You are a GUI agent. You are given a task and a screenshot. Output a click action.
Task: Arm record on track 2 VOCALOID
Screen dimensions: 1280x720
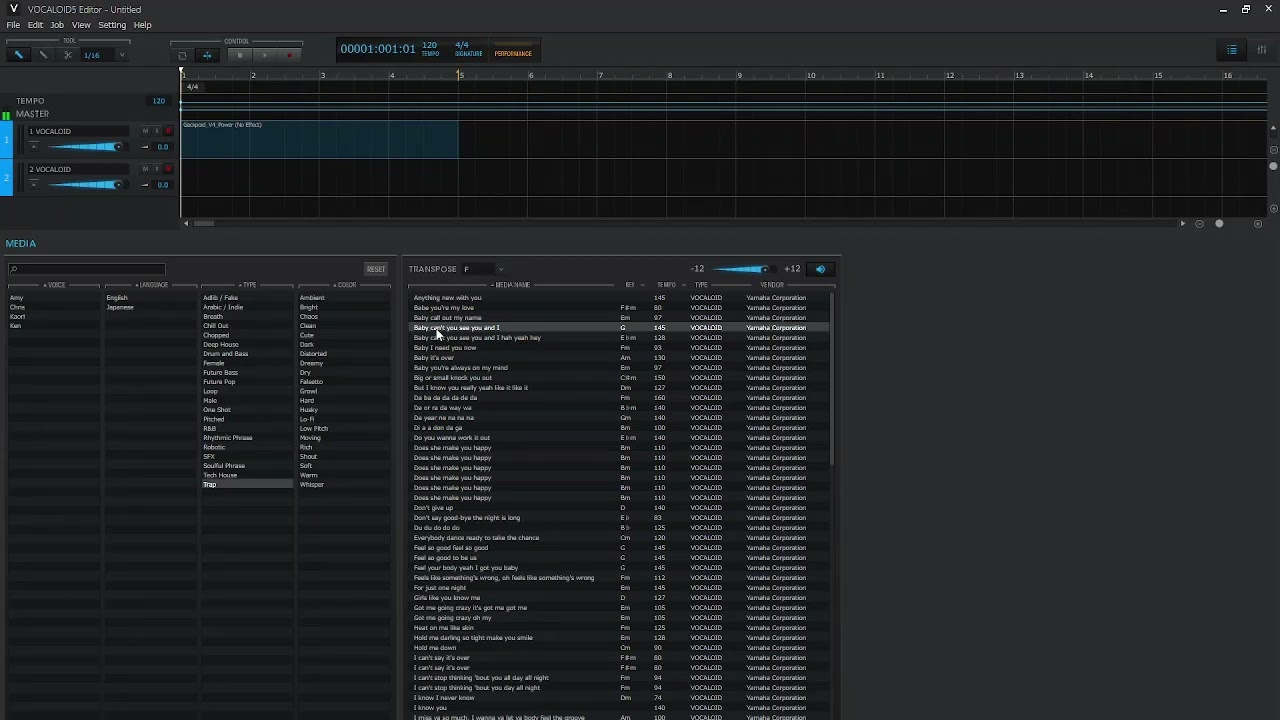167,169
